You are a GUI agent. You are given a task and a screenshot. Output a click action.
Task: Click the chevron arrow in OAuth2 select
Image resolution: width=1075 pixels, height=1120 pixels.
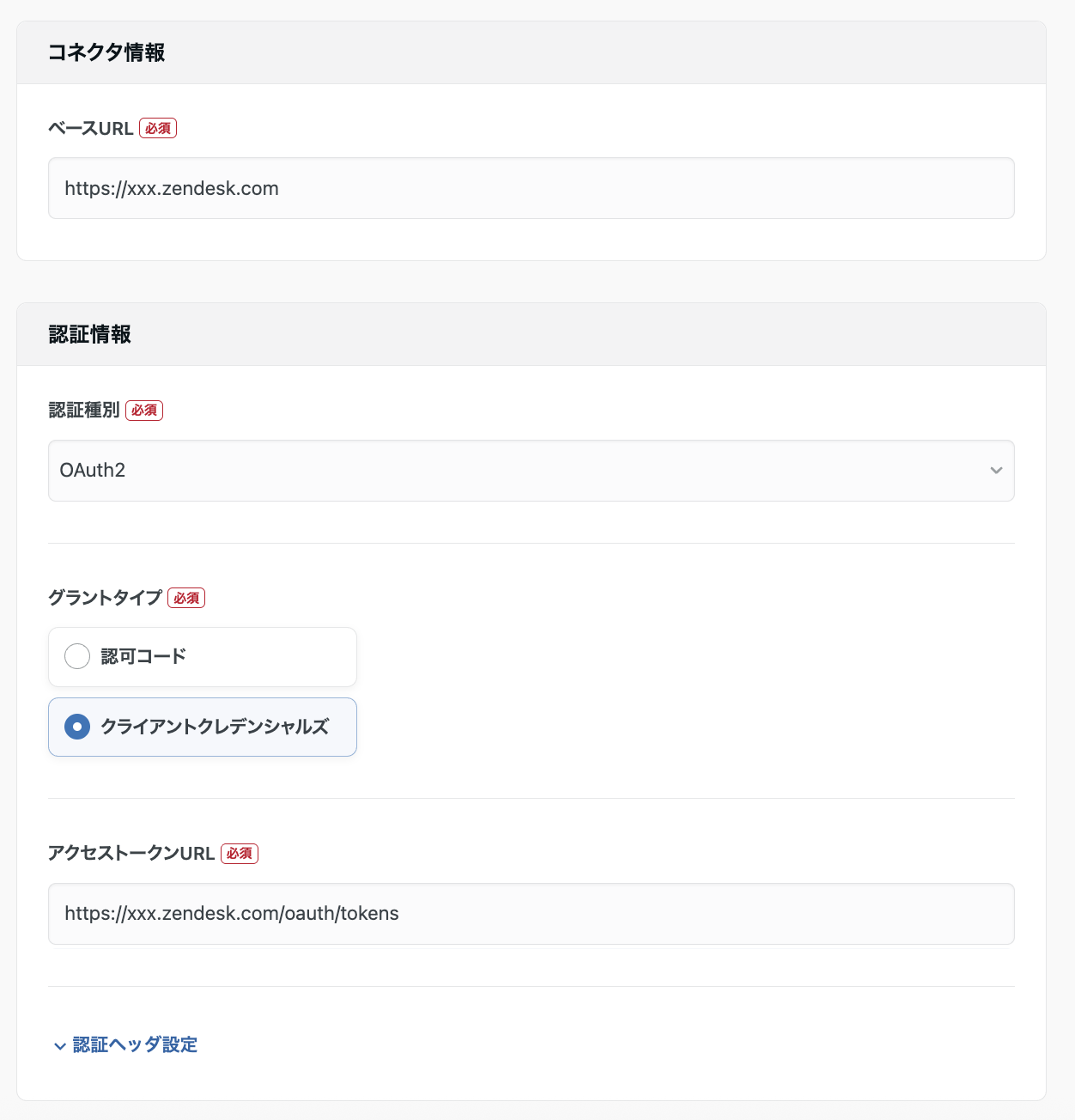click(x=996, y=471)
